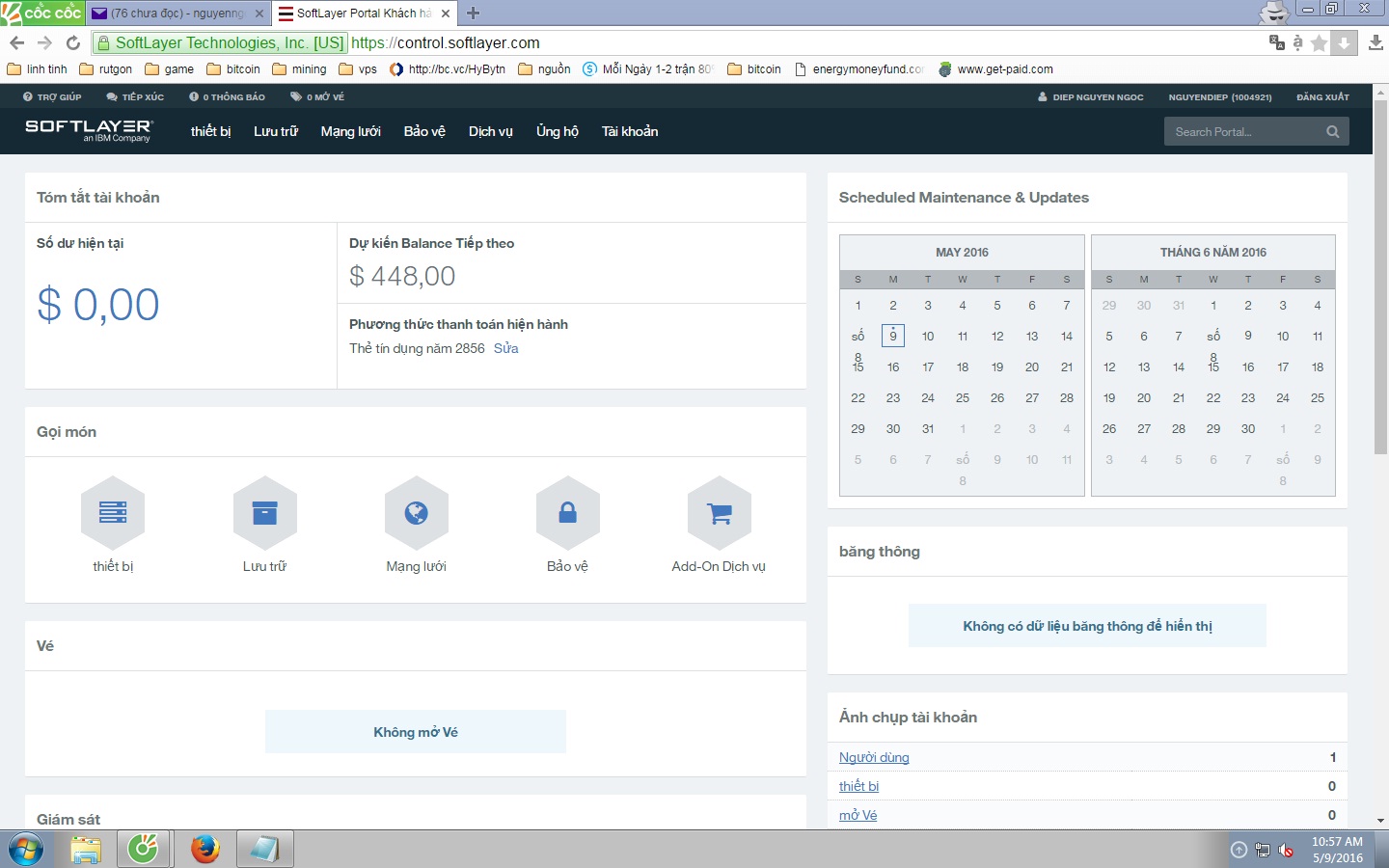Screen dimensions: 1389x868
Task: Select day 20 in the May 2016 calendar
Action: 1032,366
